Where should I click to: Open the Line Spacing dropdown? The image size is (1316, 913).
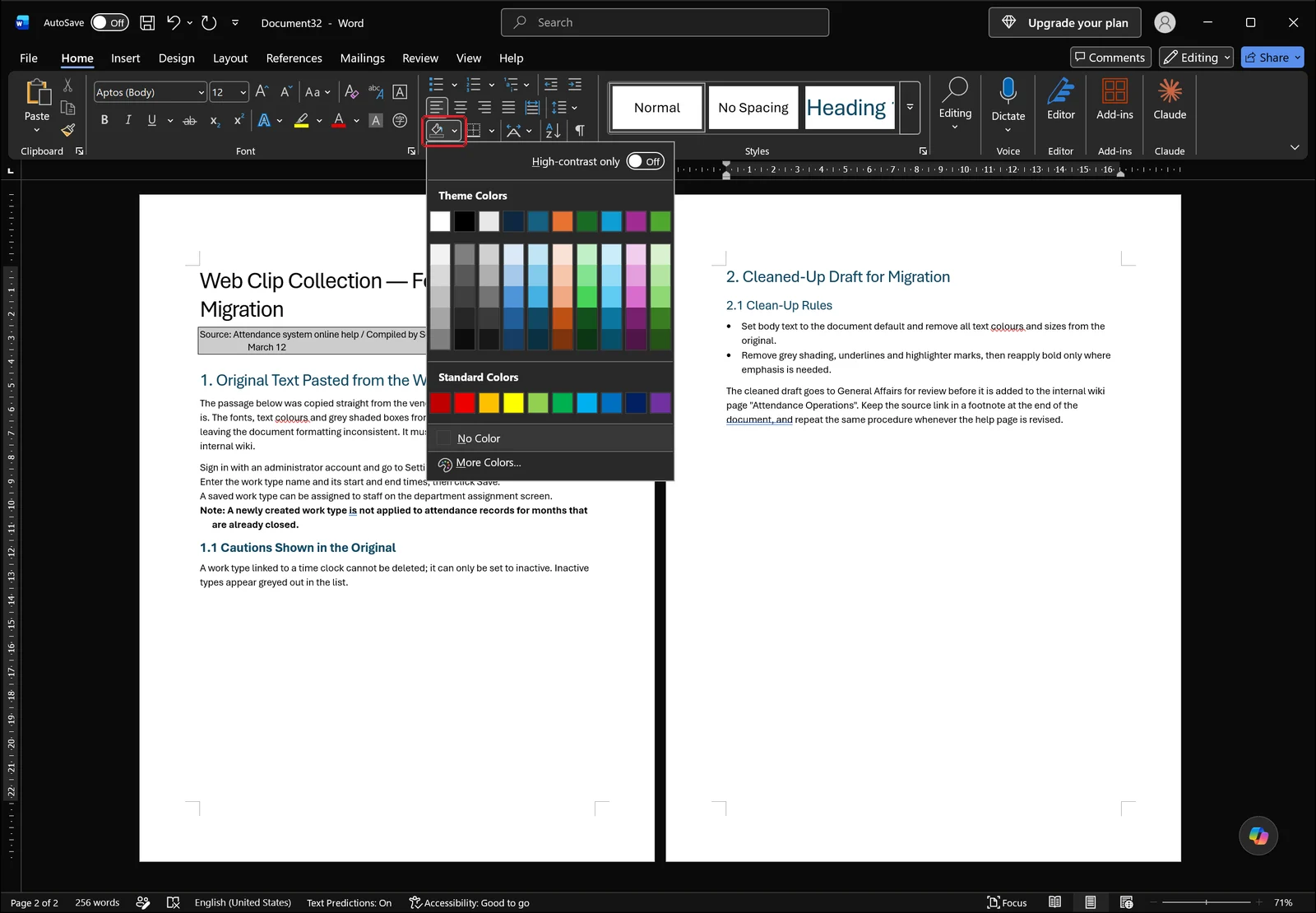pos(563,107)
